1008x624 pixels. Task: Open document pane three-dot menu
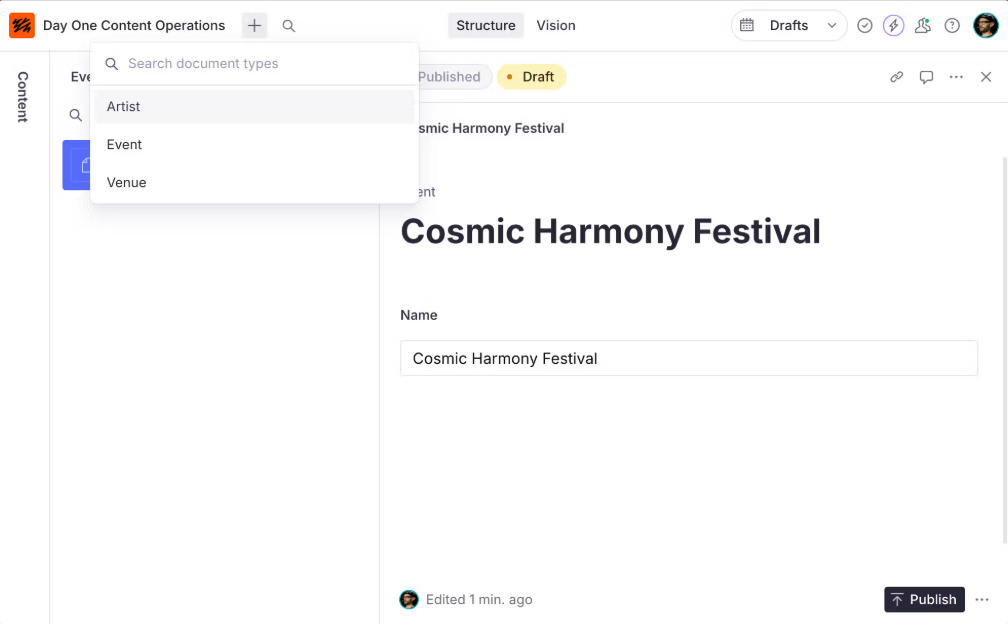(956, 77)
